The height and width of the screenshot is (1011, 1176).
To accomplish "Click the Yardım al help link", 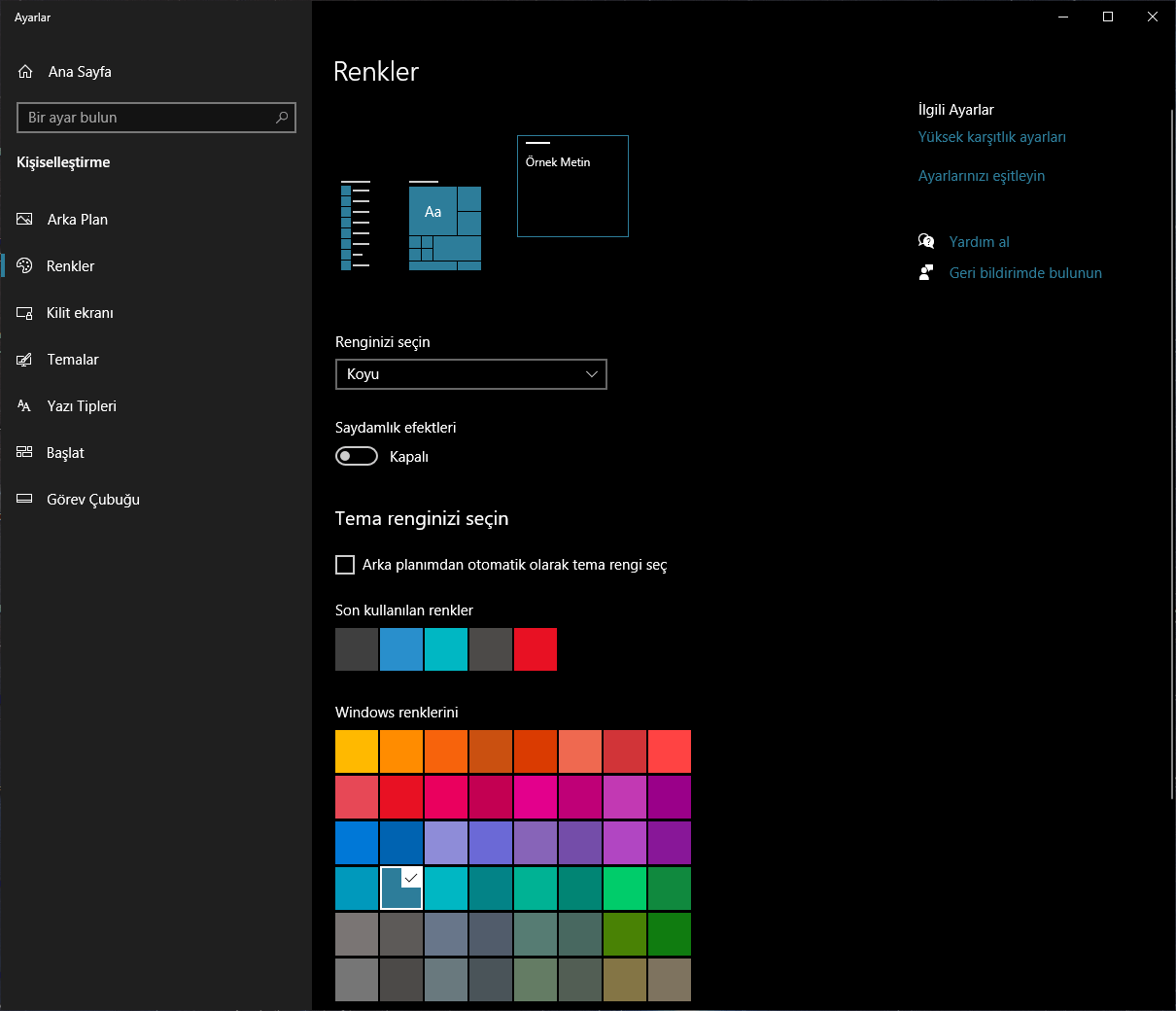I will pos(979,242).
